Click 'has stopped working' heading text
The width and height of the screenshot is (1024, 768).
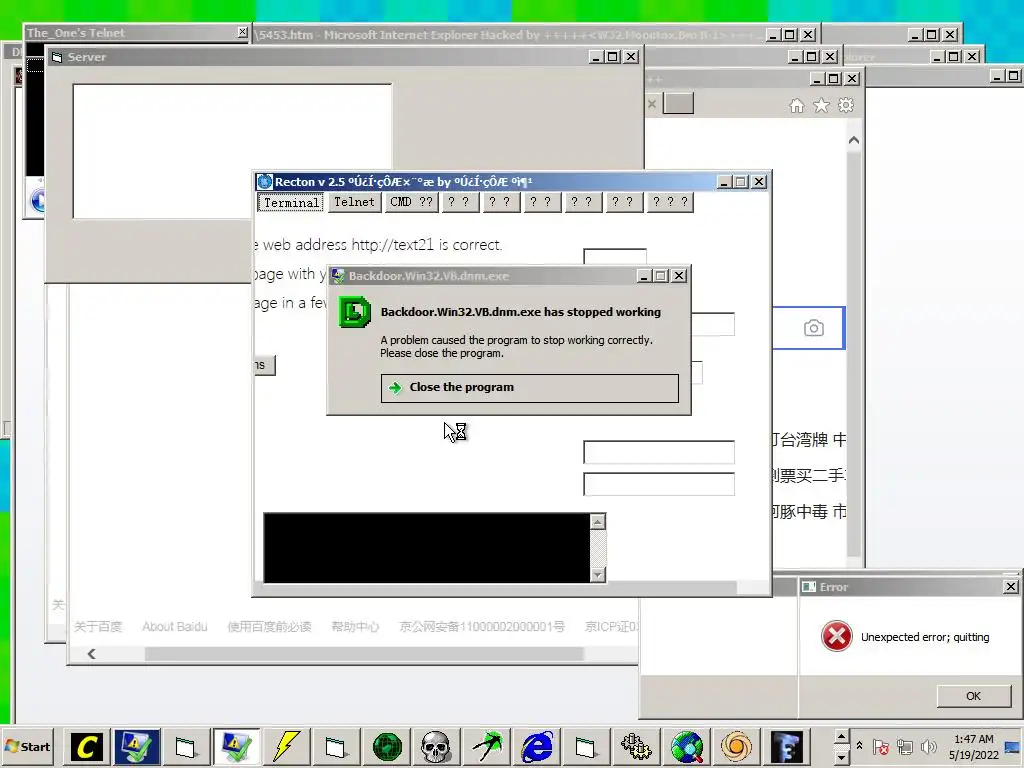pos(602,312)
